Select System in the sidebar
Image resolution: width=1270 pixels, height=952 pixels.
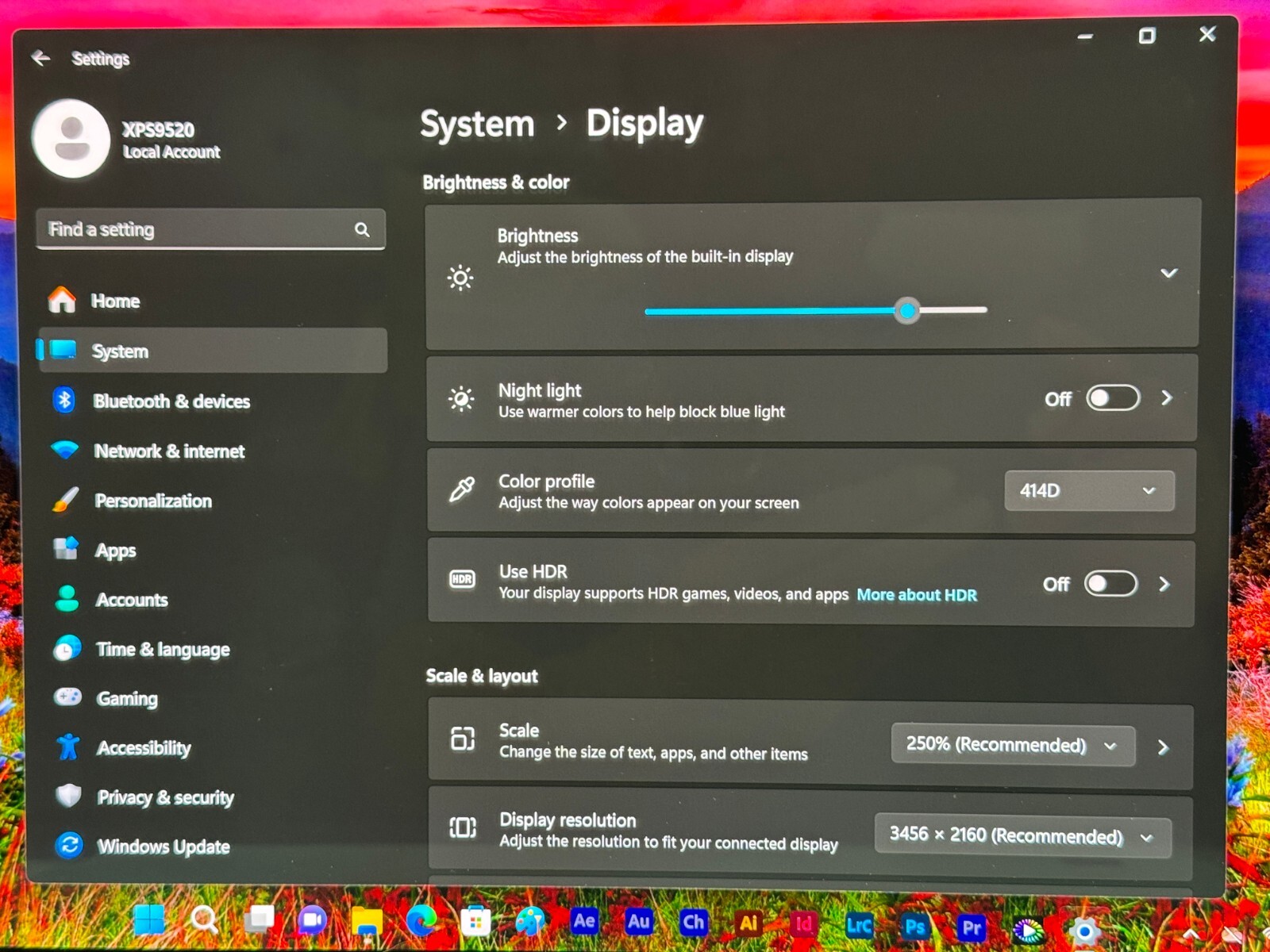pos(213,351)
